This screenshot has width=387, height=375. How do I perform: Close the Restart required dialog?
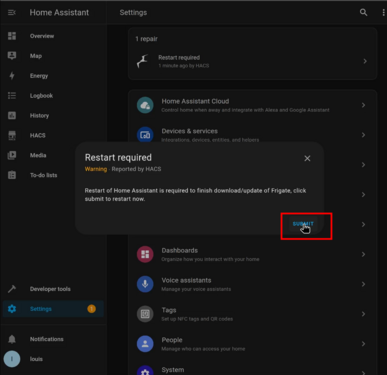tap(307, 158)
